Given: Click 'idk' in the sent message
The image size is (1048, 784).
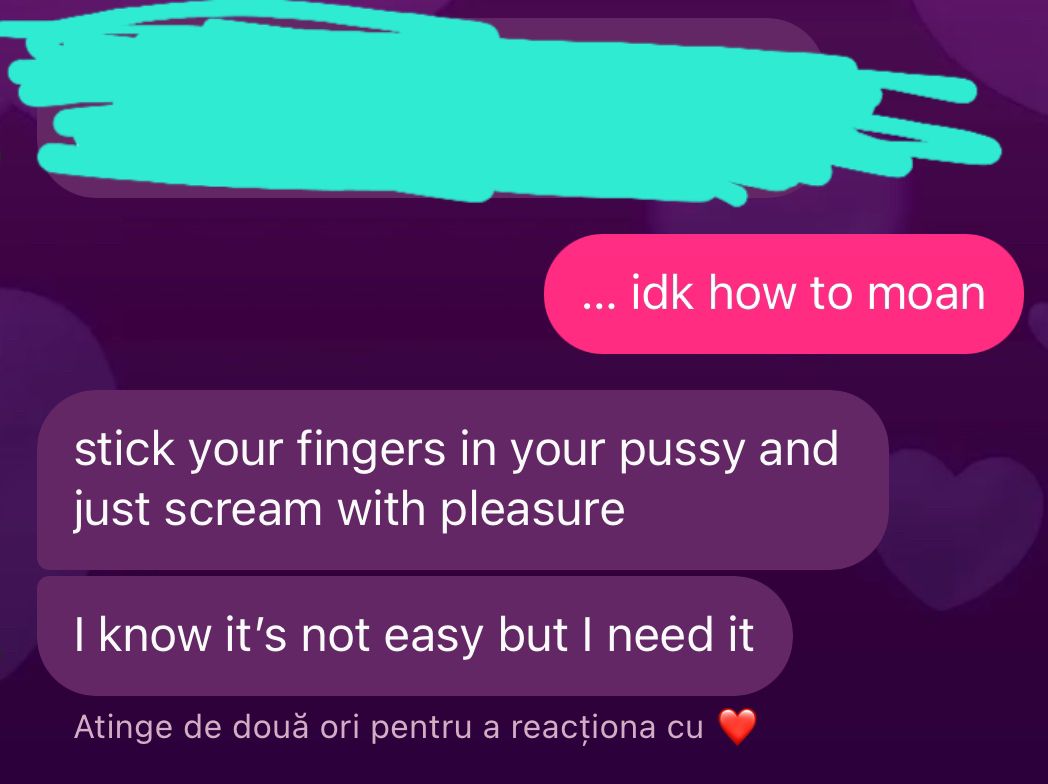Looking at the screenshot, I should click(x=661, y=293).
